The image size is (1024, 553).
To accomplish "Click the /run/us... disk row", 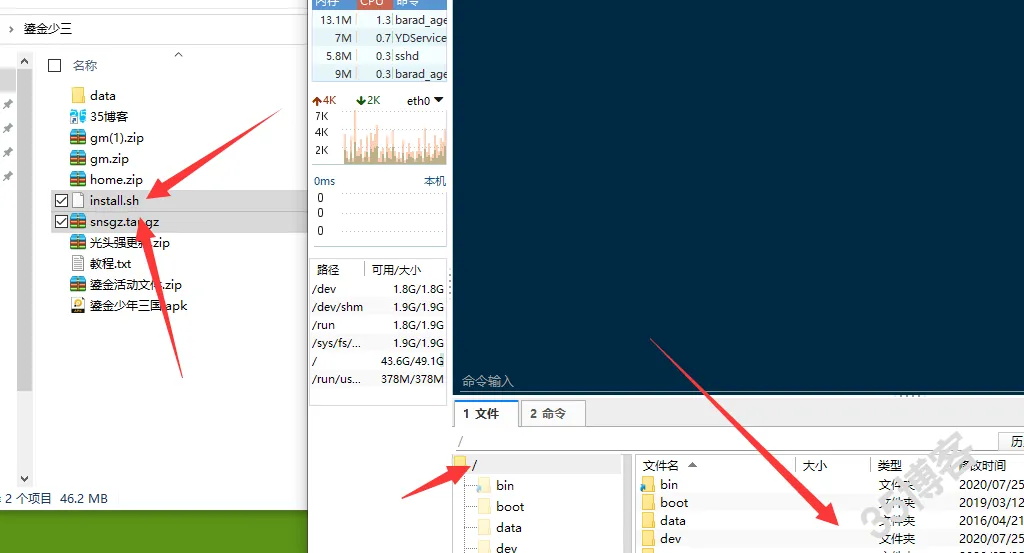I will pos(377,379).
